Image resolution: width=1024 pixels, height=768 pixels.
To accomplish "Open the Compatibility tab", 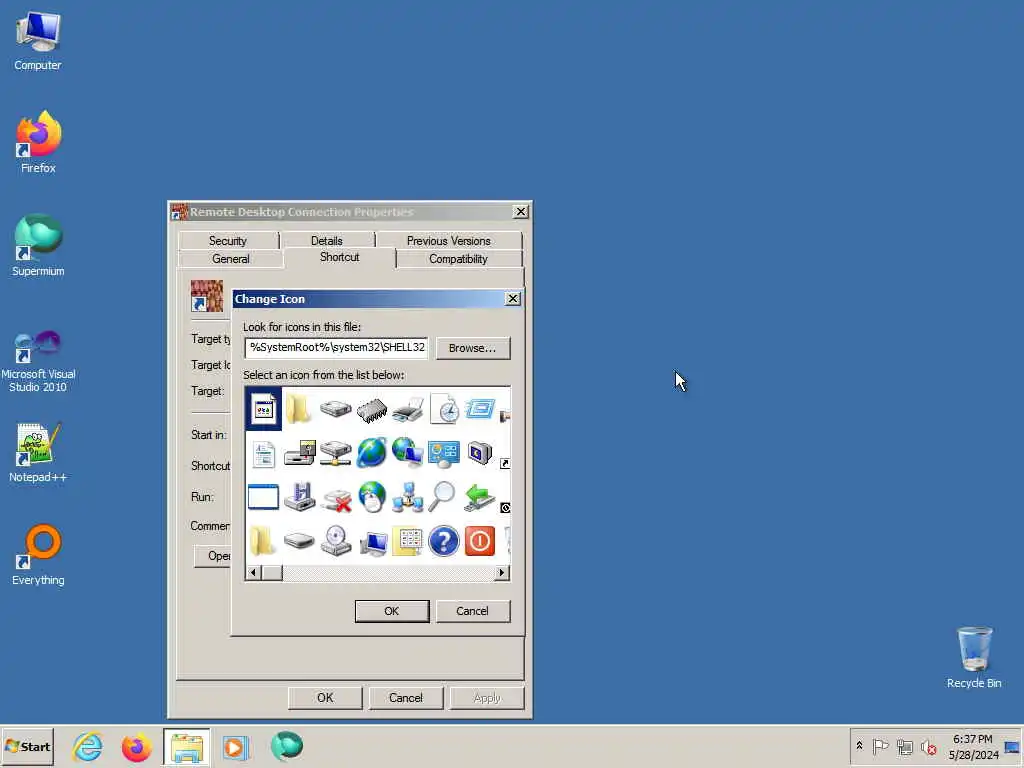I will coord(458,259).
